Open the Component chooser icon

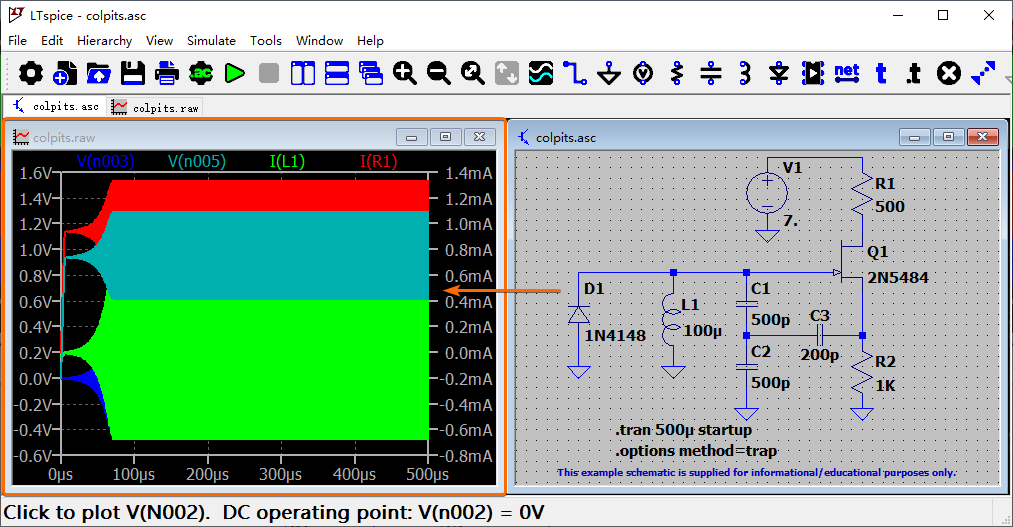(813, 73)
